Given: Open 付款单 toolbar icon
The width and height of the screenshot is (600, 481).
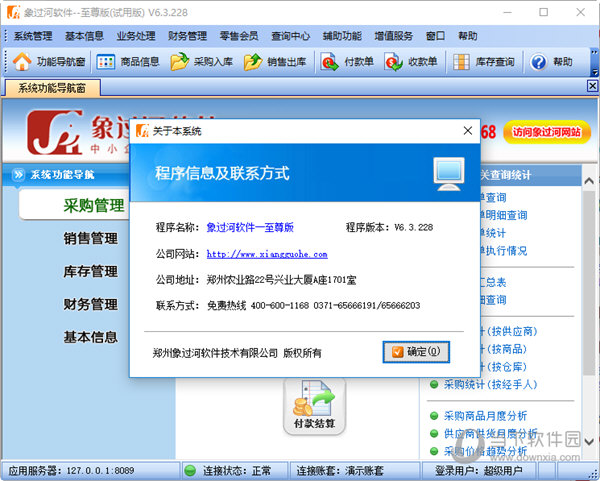Looking at the screenshot, I should 329,62.
